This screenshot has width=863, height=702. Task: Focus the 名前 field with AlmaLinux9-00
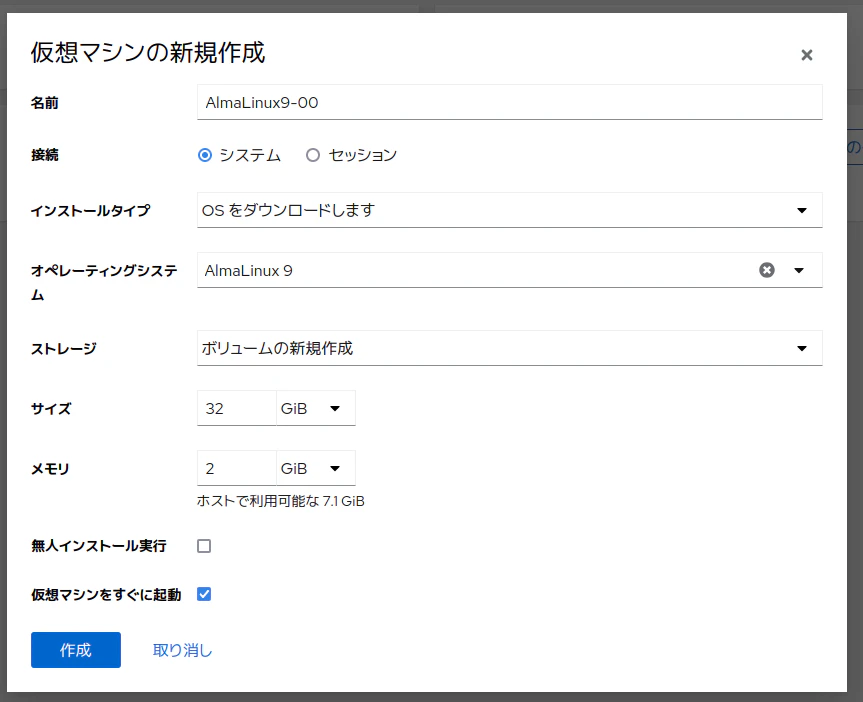click(510, 102)
